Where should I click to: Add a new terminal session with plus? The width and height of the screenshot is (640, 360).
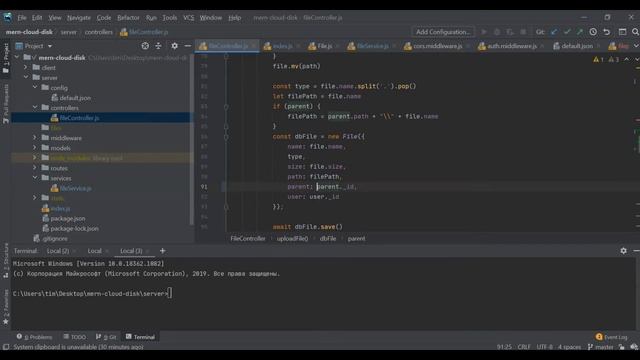coord(162,251)
